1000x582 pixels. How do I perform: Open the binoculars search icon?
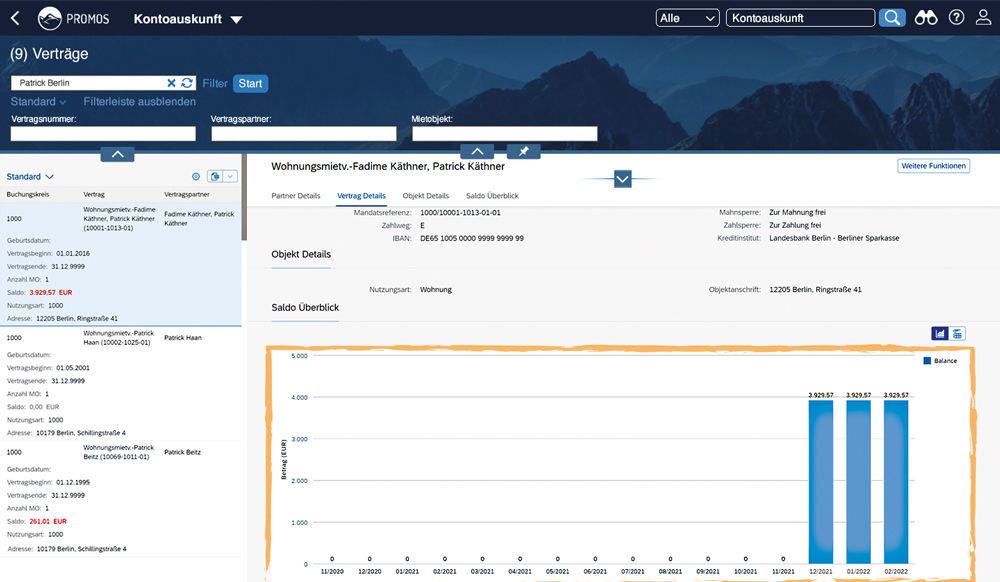pos(926,18)
